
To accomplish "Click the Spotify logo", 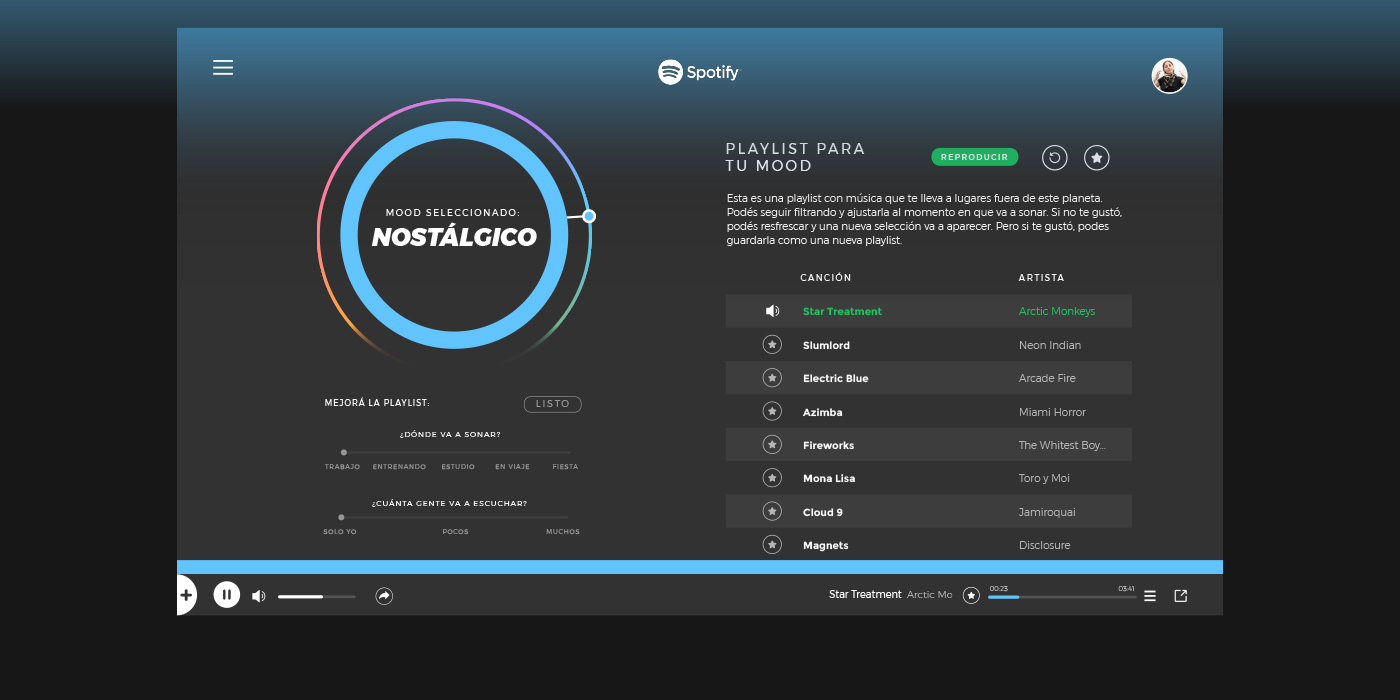I will click(x=698, y=72).
